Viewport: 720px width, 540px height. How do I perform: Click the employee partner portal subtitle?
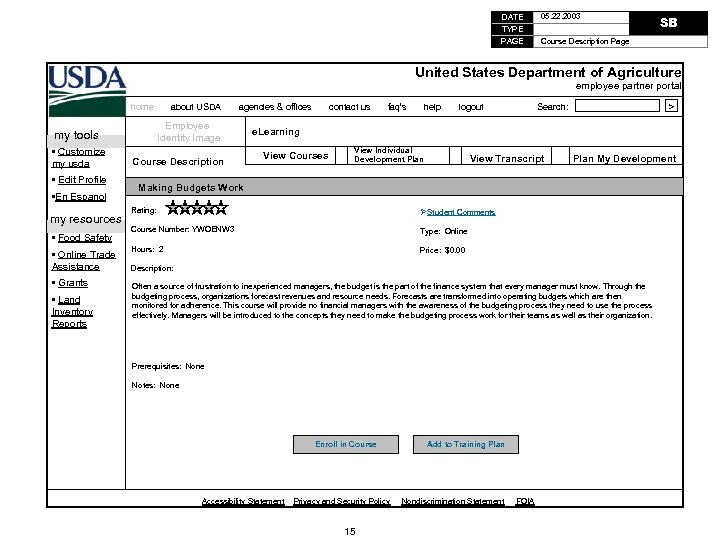pyautogui.click(x=628, y=86)
